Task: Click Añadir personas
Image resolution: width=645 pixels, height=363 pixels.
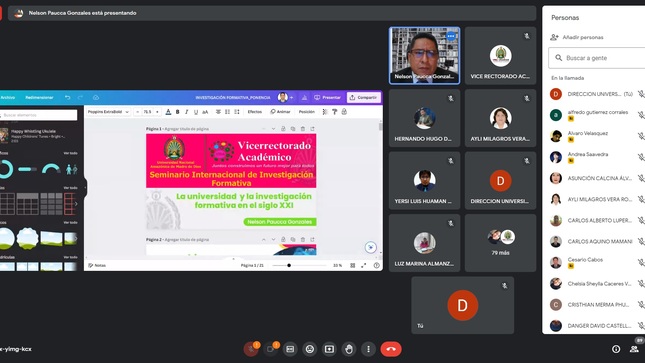Action: (x=577, y=37)
